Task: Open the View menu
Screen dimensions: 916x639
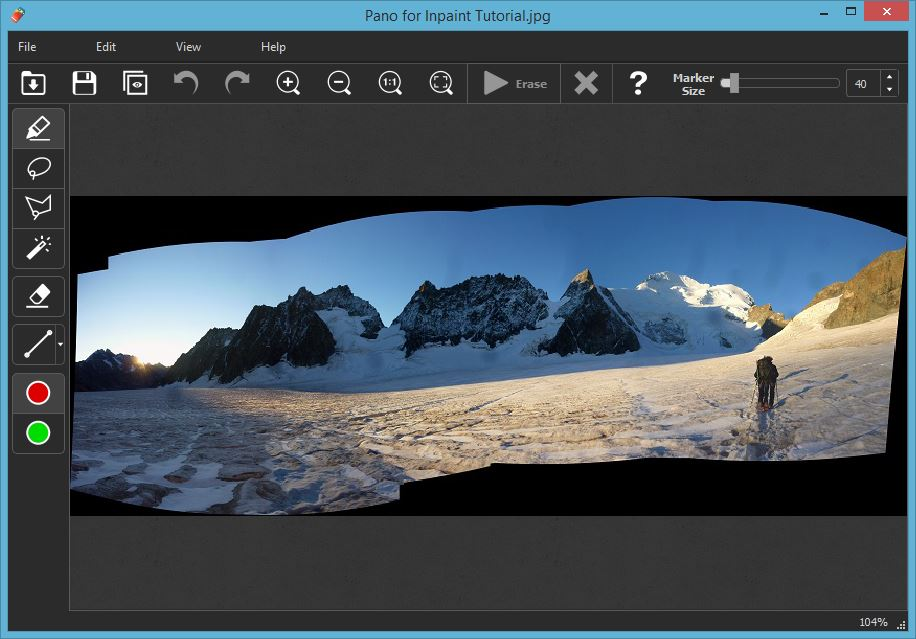Action: (x=188, y=47)
